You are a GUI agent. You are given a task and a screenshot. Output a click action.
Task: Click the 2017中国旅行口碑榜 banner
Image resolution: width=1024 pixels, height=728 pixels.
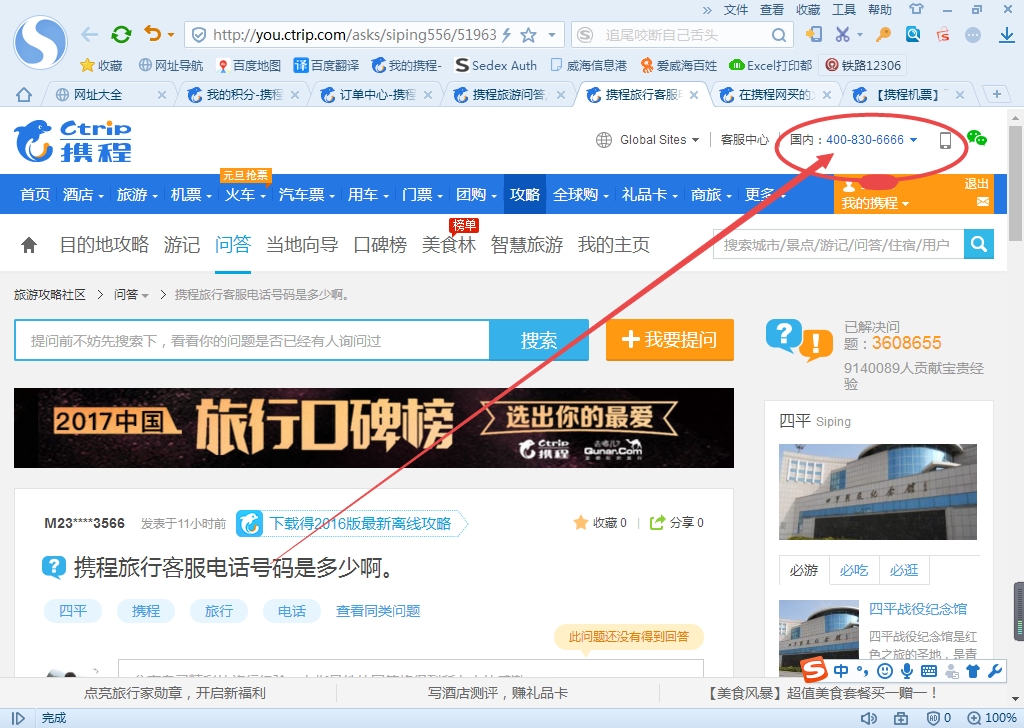[x=374, y=428]
